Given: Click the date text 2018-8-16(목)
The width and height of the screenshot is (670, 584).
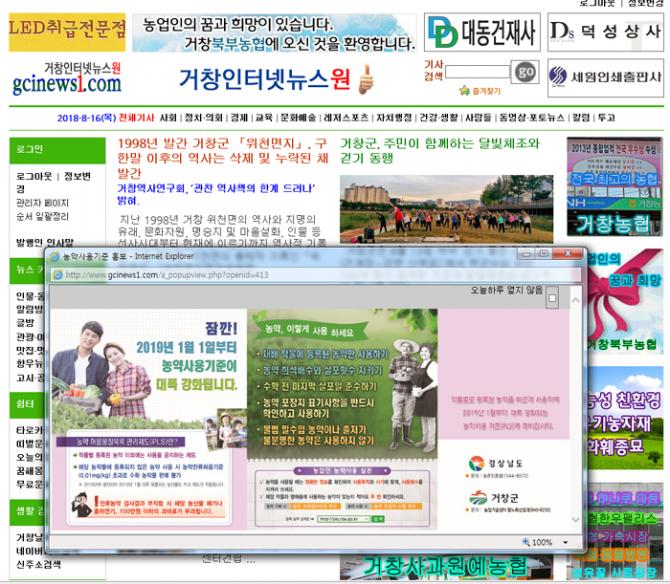Looking at the screenshot, I should pos(86,117).
